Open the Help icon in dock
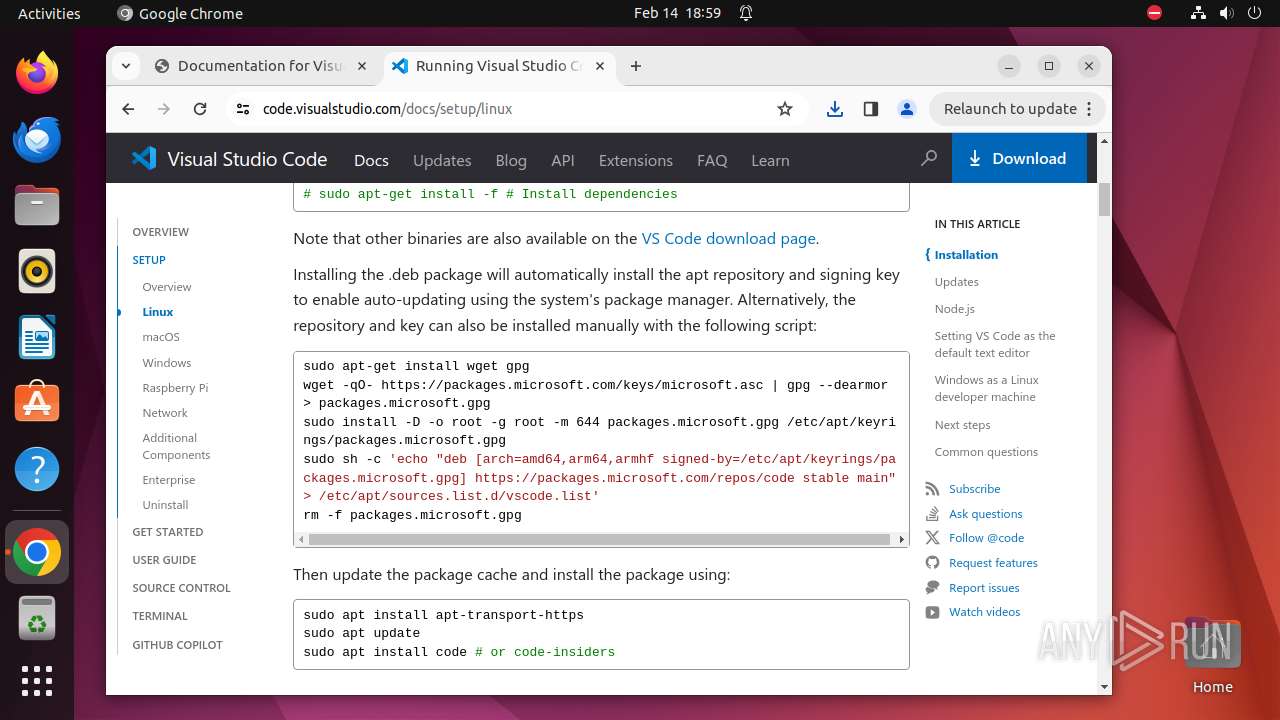This screenshot has width=1280, height=720. (x=37, y=469)
